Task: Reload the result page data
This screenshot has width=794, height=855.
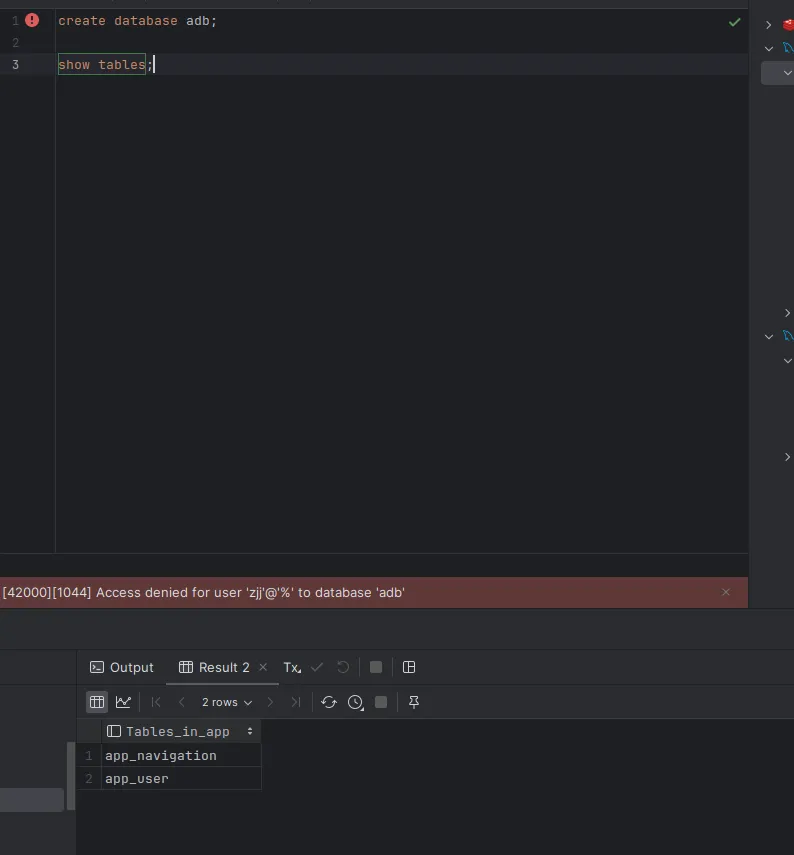Action: [329, 702]
